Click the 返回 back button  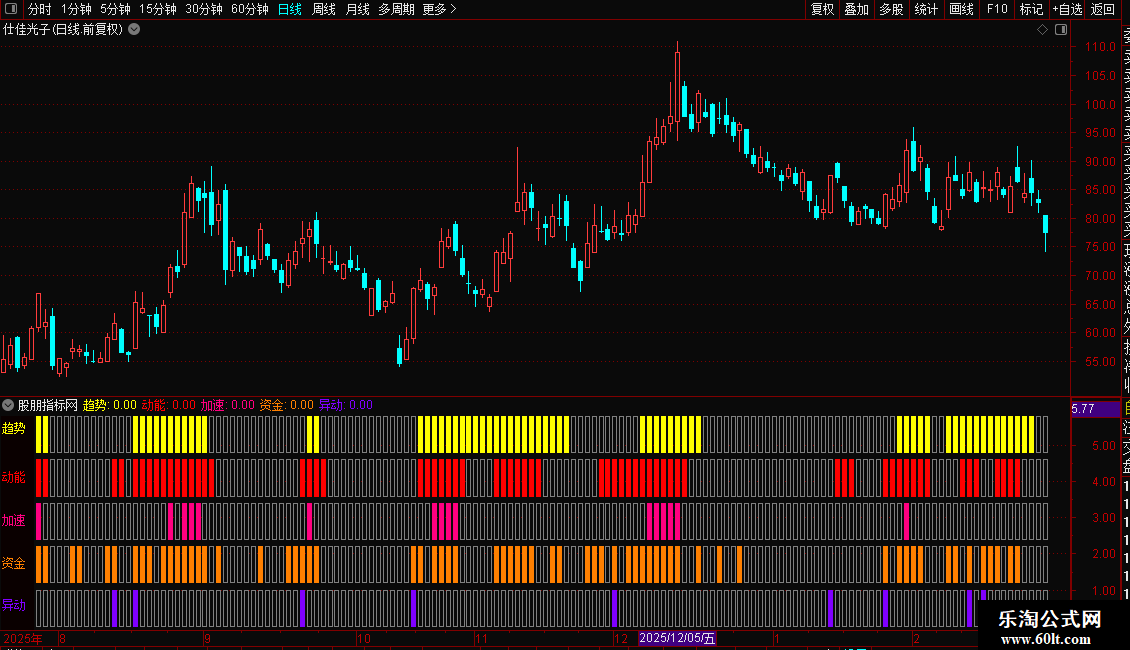1103,9
